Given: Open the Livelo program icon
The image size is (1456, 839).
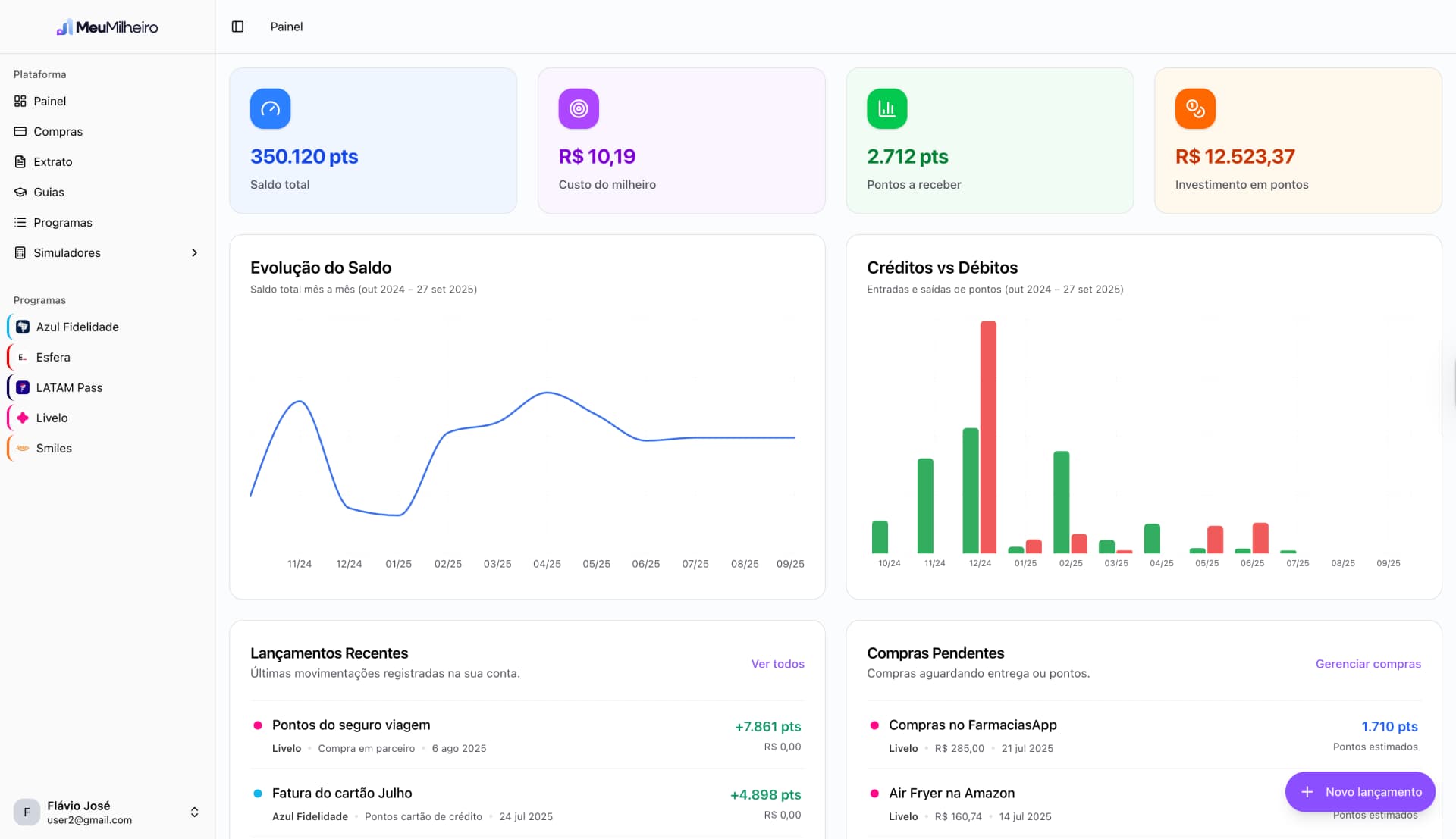Looking at the screenshot, I should click(21, 418).
